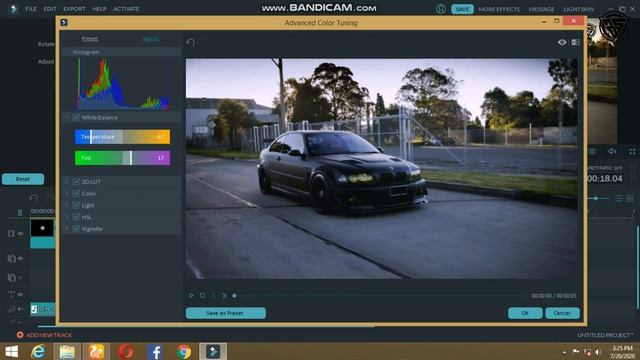Click the second overlay track icon
This screenshot has height=360, width=640.
click(11, 278)
